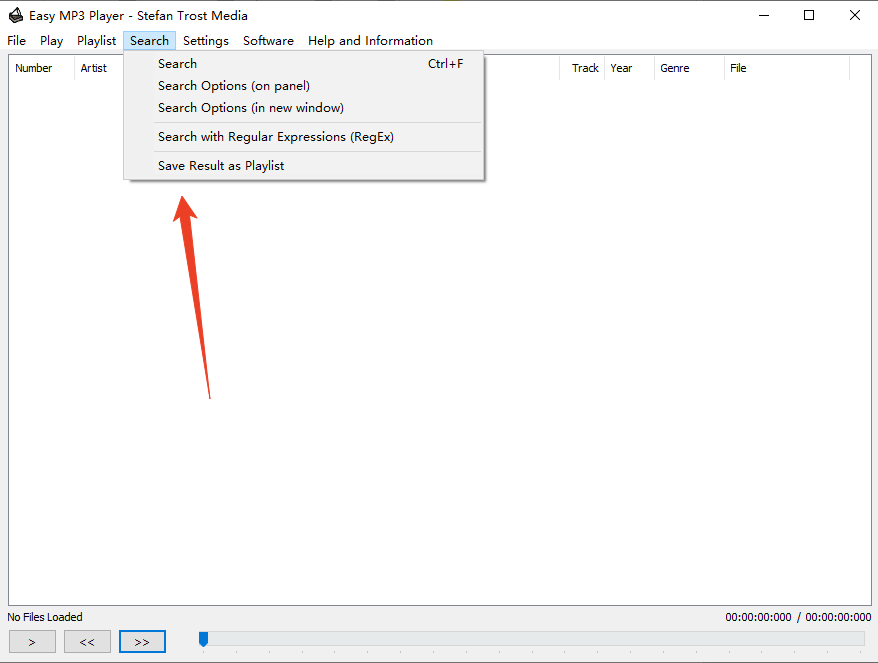
Task: Open the Software menu
Action: pos(268,41)
